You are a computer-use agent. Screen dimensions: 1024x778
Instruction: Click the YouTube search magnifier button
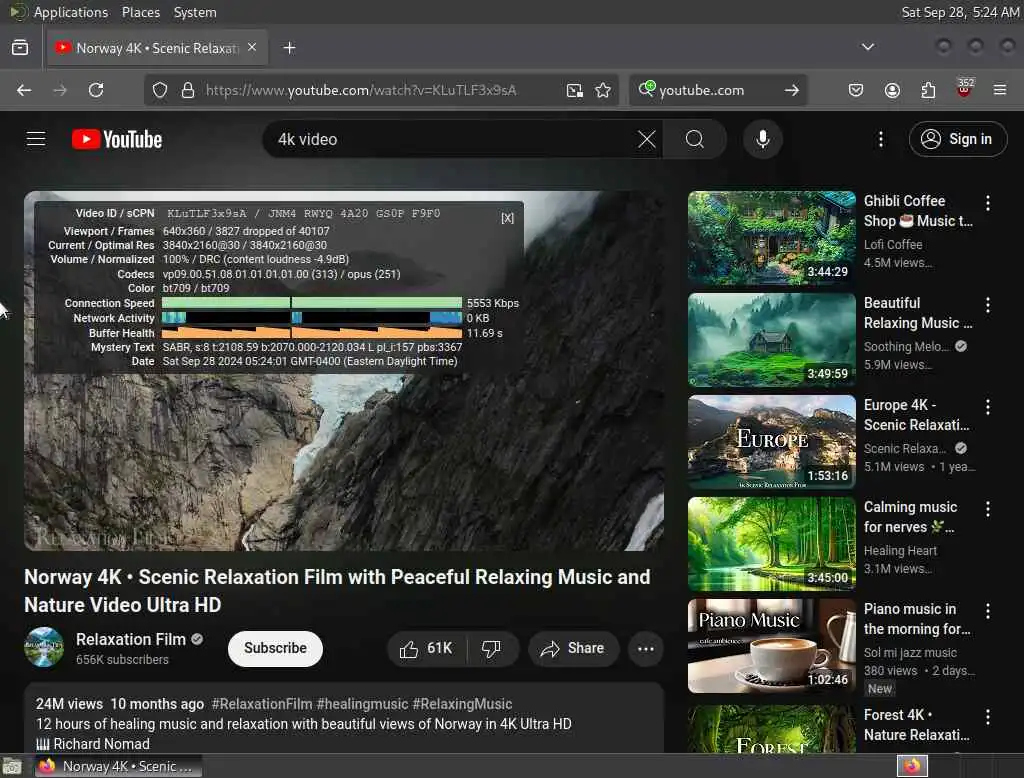(x=695, y=139)
